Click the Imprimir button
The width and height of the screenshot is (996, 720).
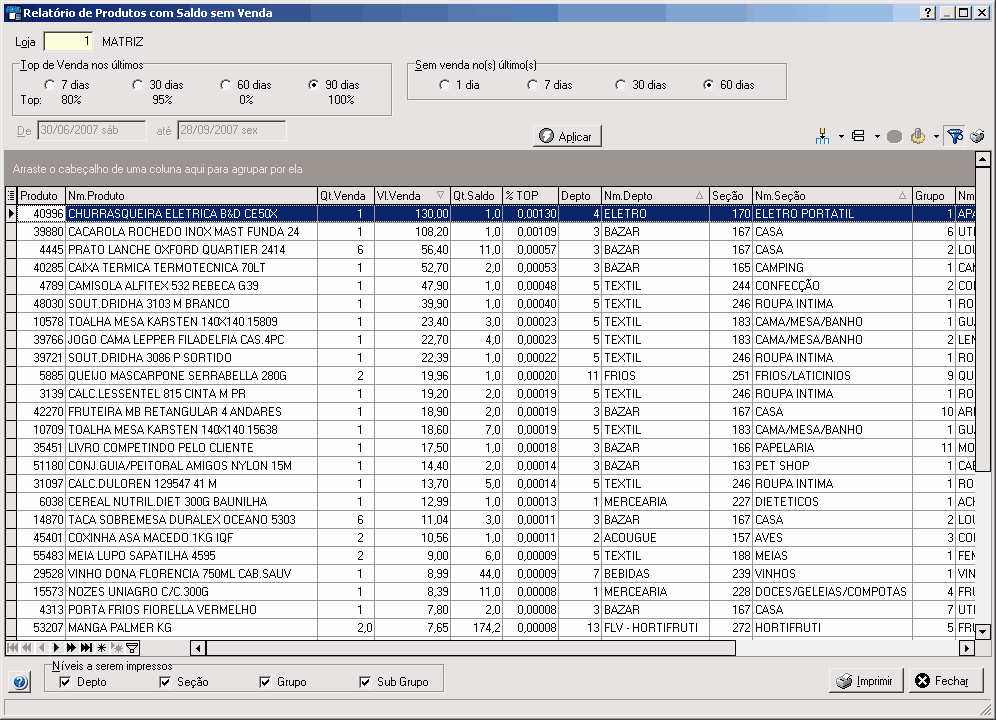(866, 681)
